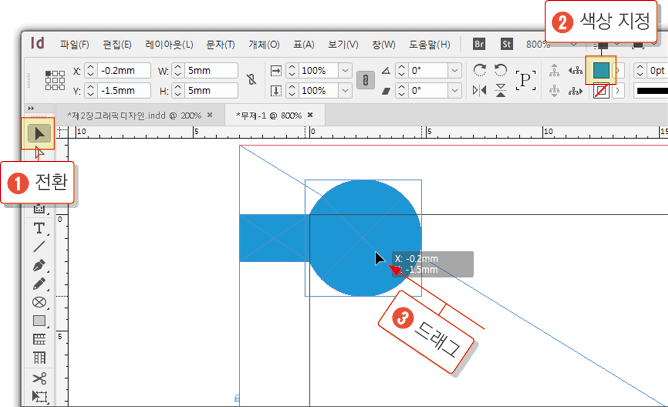
Task: Open the 개체(O) menu
Action: 264,44
